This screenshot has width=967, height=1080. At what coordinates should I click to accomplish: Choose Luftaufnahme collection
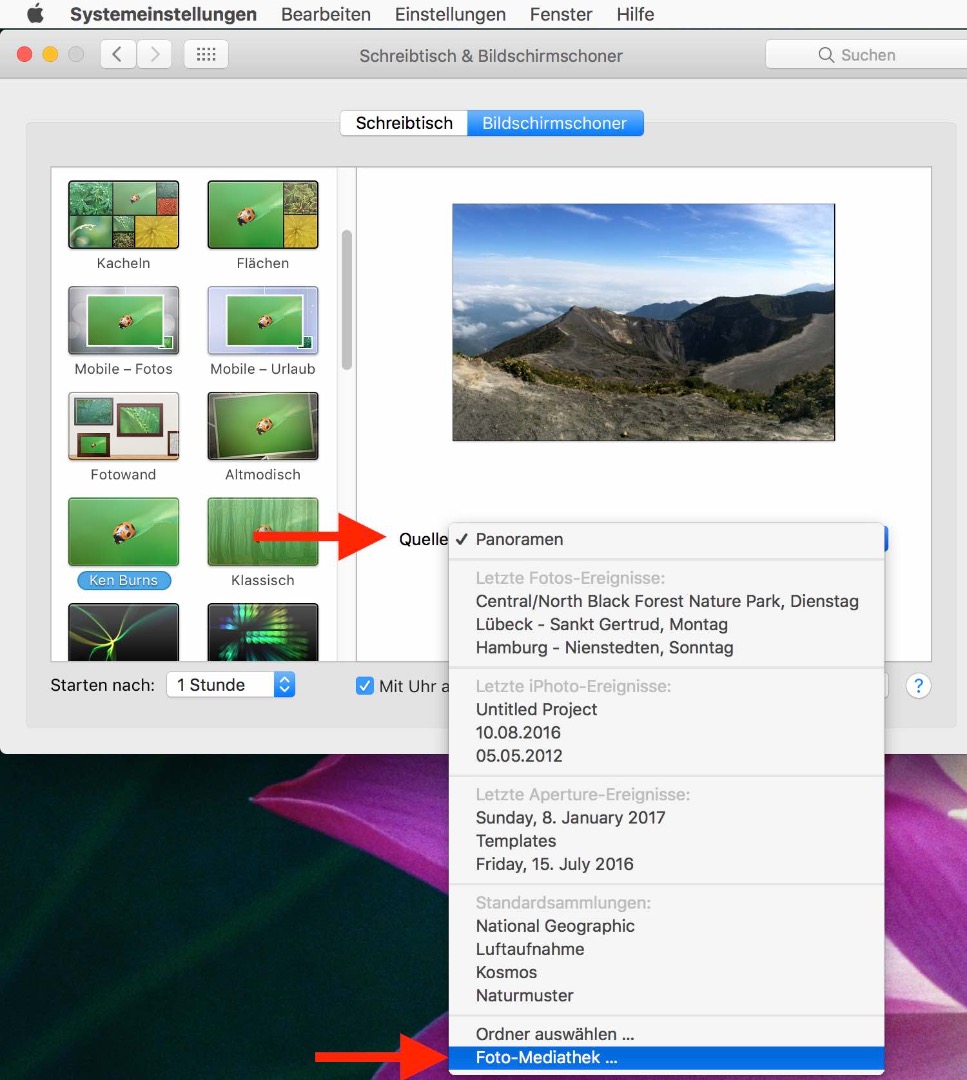(x=666, y=949)
